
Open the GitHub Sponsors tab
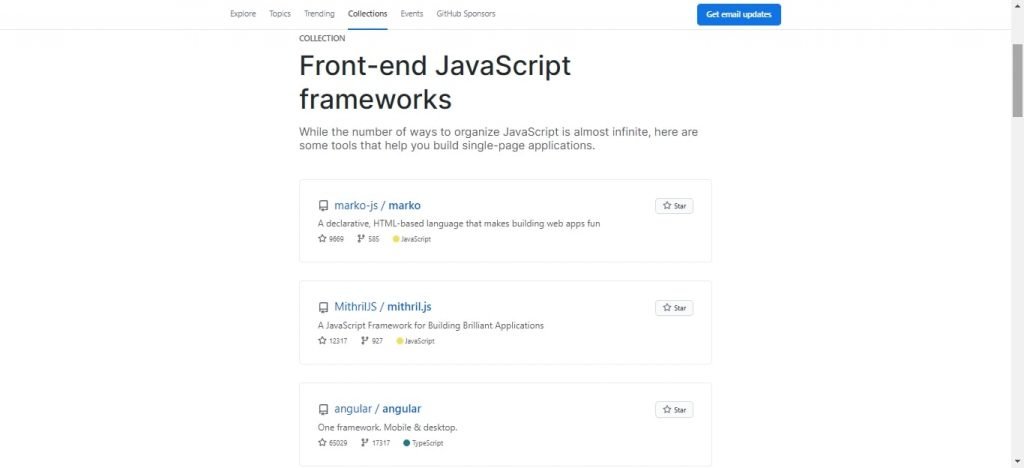point(466,14)
